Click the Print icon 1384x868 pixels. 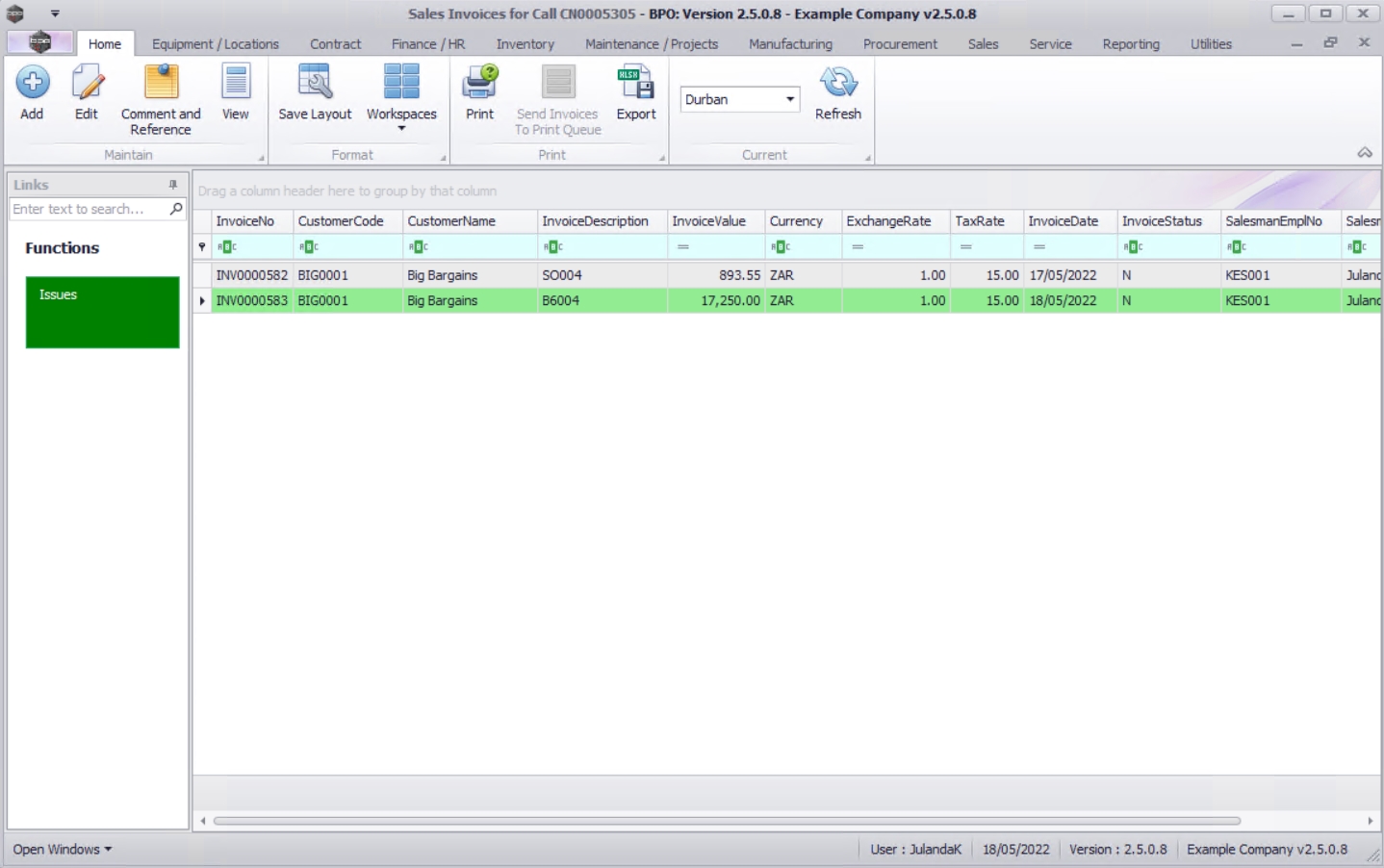479,92
